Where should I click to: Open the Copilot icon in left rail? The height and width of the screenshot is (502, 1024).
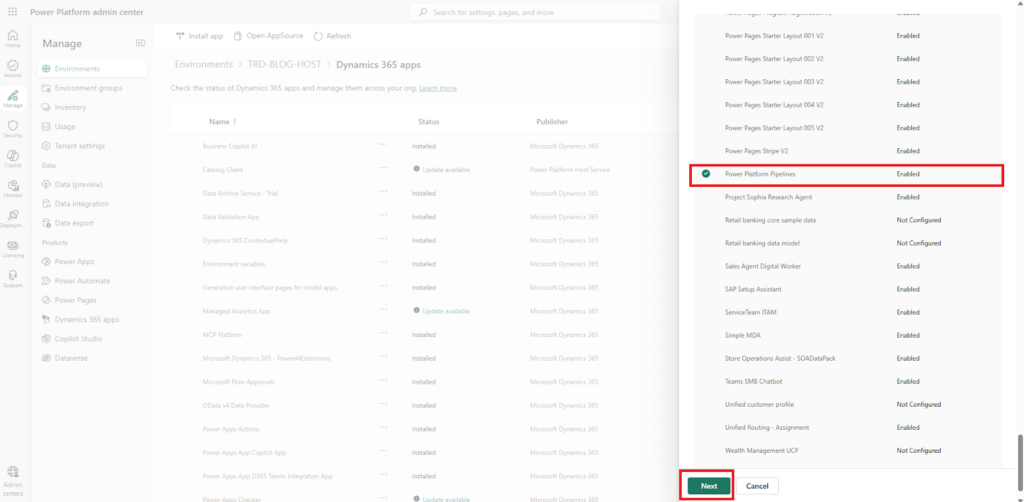tap(13, 155)
